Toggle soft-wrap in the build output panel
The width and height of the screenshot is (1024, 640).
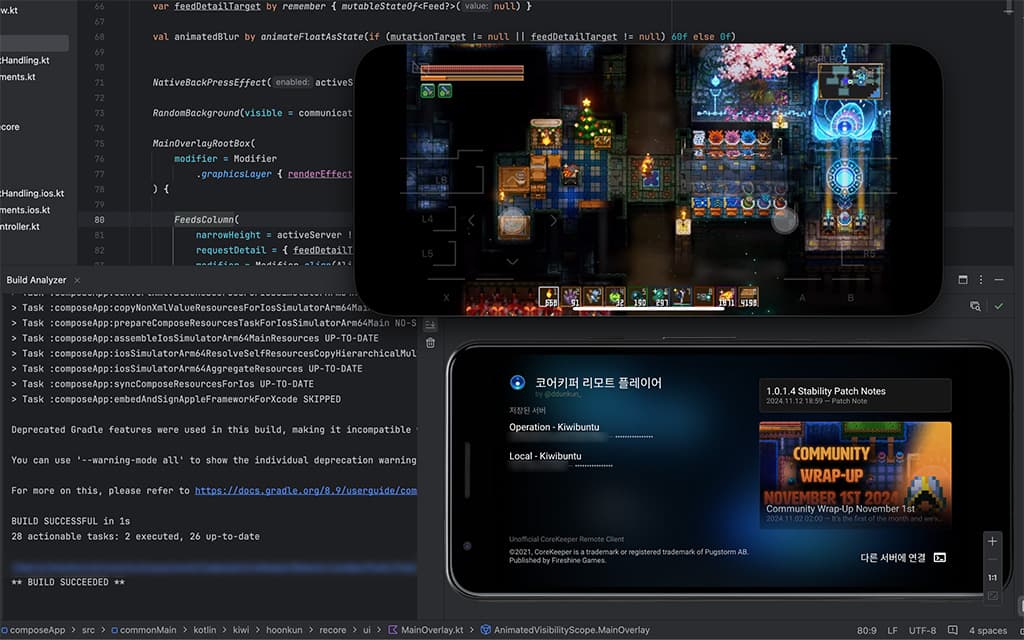tap(430, 325)
